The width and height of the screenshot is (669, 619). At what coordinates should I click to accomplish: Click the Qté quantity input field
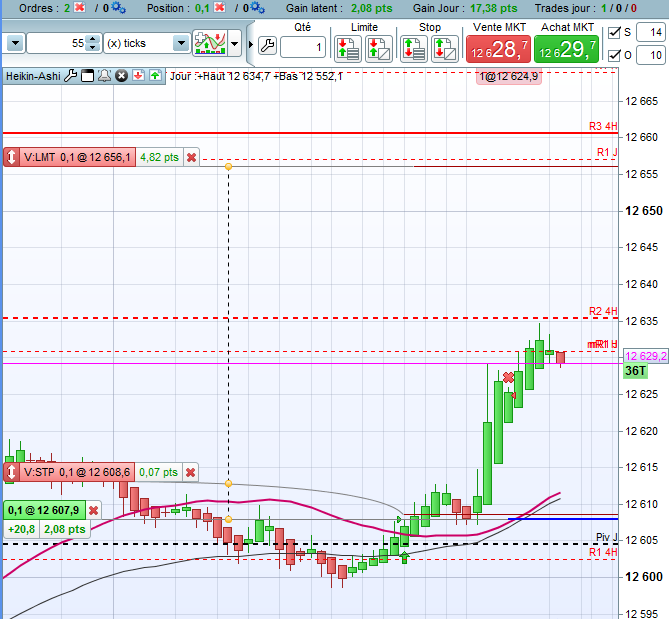(303, 46)
